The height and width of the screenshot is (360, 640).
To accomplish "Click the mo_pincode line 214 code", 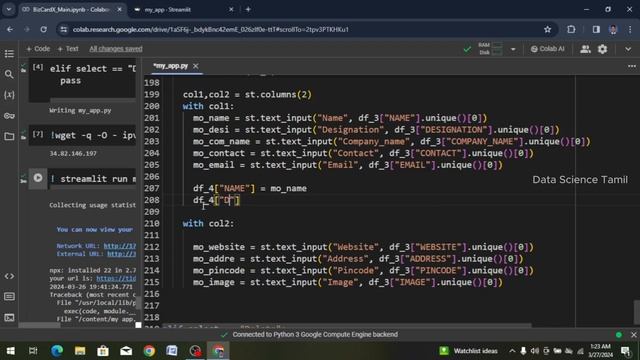I will [363, 270].
